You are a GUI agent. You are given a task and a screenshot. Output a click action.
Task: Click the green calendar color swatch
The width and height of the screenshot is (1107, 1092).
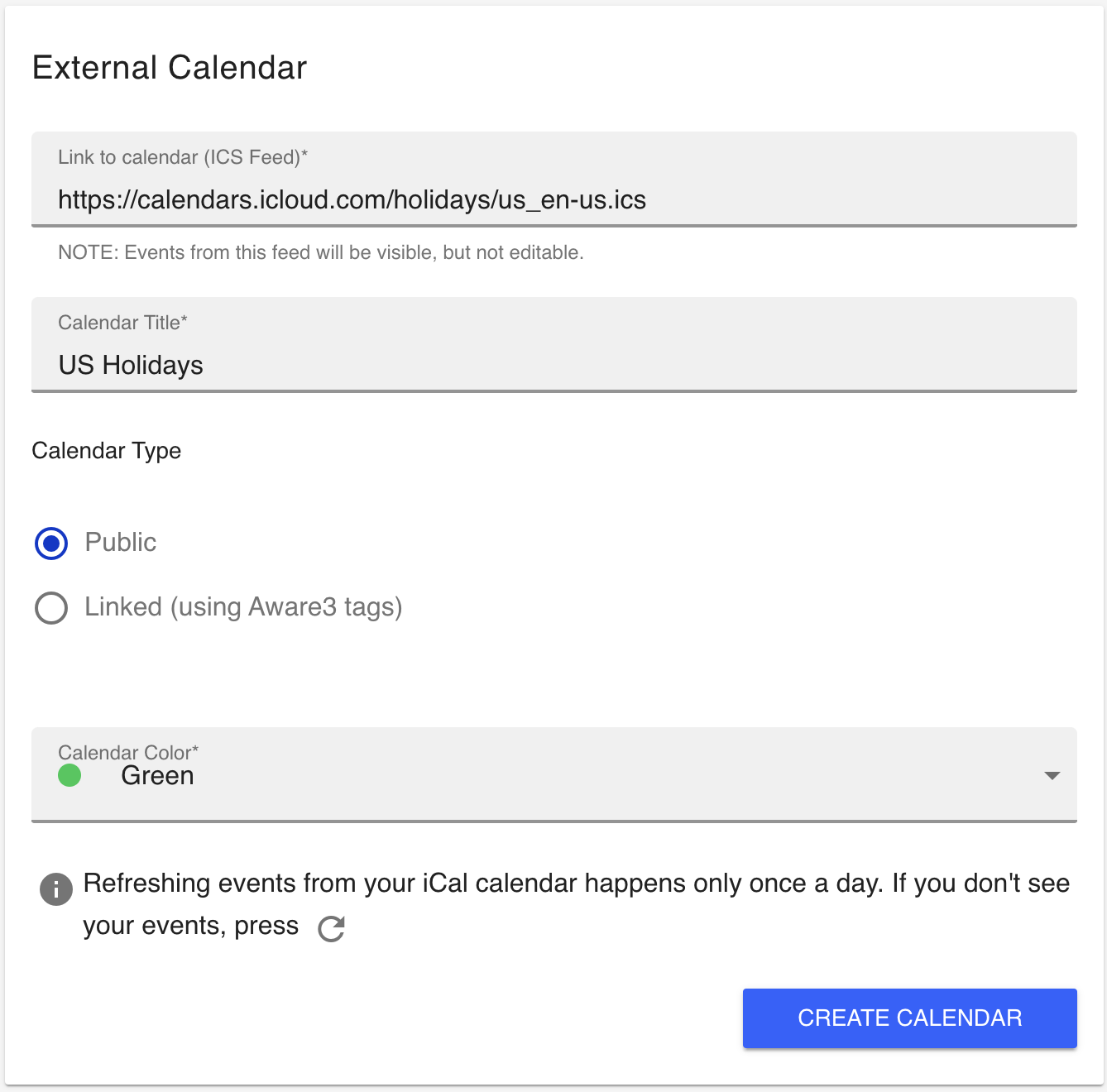(70, 776)
